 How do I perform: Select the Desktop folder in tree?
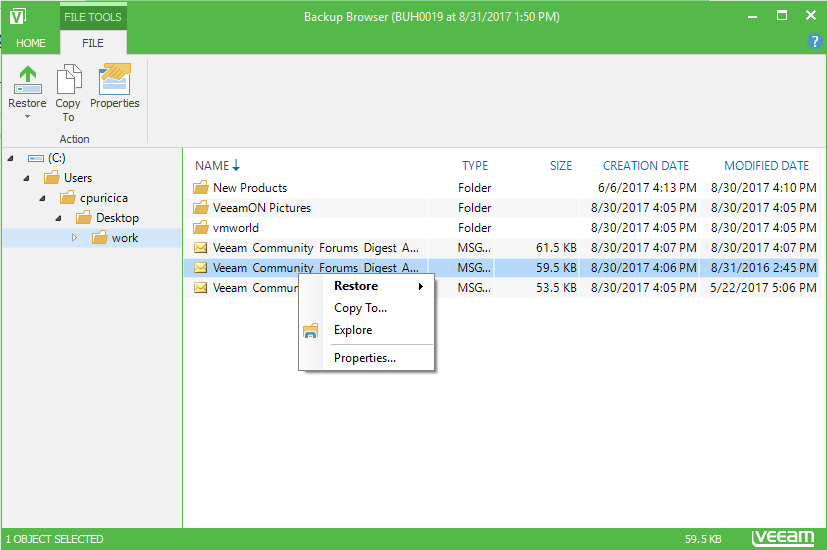117,218
